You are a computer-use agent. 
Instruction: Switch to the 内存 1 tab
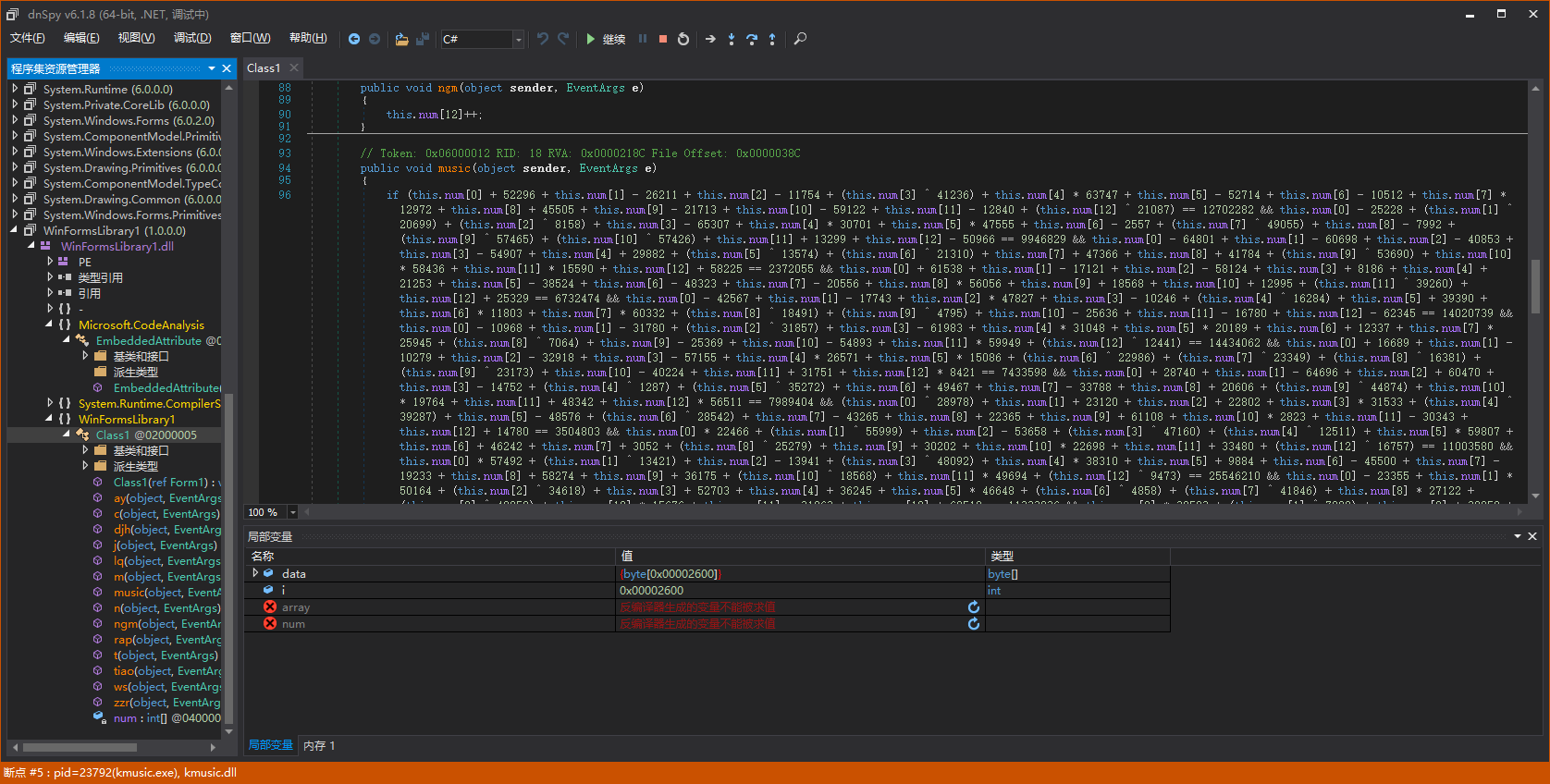319,745
